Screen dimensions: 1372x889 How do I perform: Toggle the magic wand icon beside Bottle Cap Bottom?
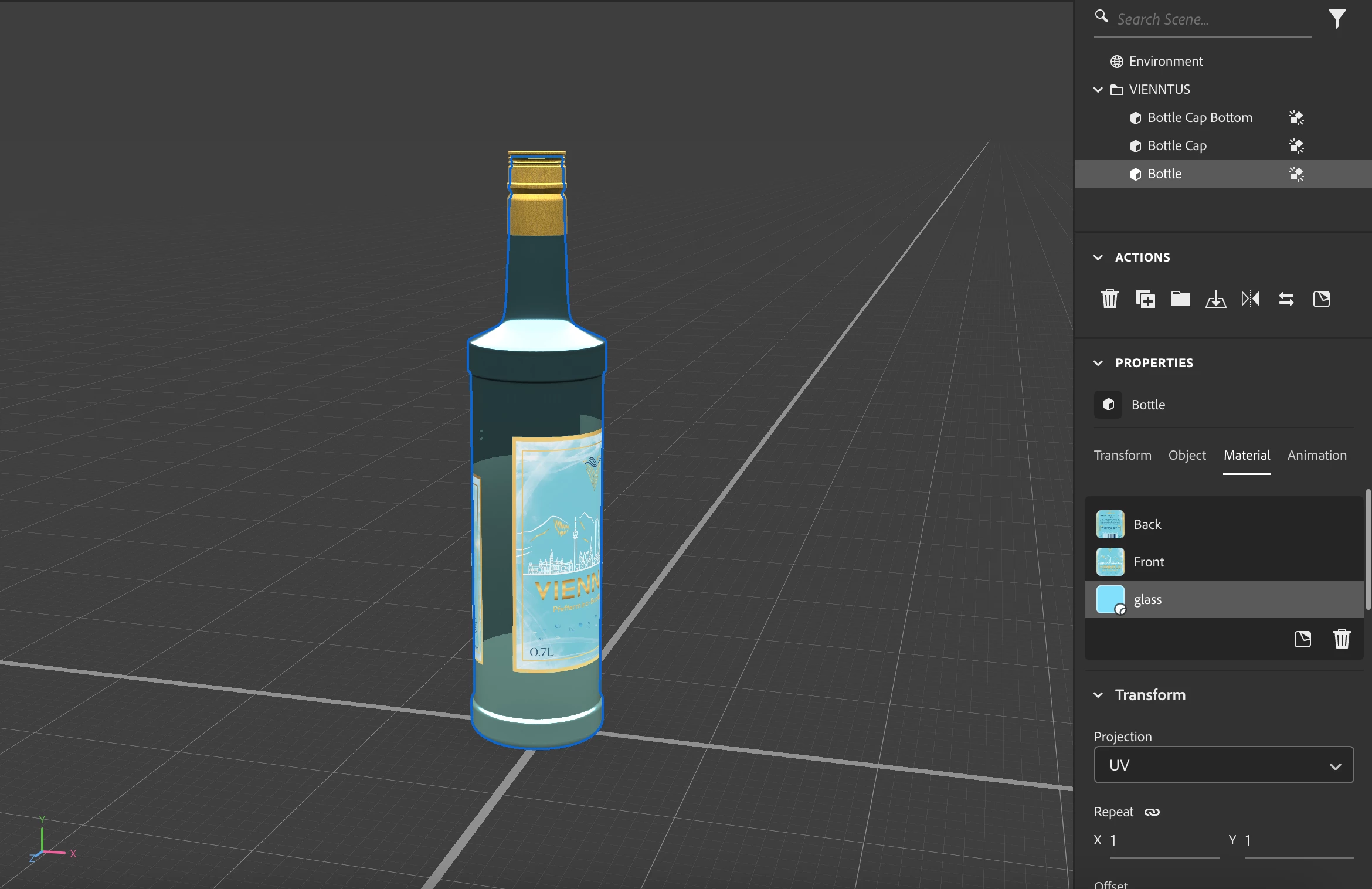[1296, 118]
